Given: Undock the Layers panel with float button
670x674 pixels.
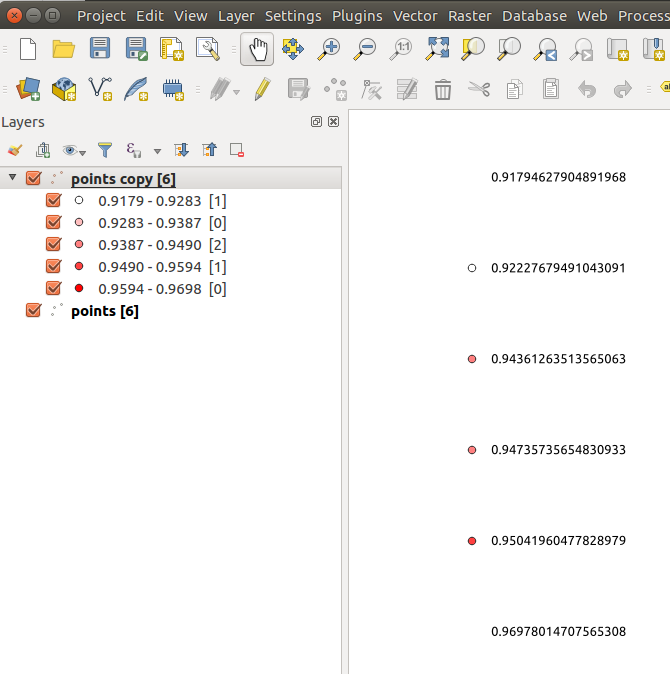Looking at the screenshot, I should click(x=316, y=122).
